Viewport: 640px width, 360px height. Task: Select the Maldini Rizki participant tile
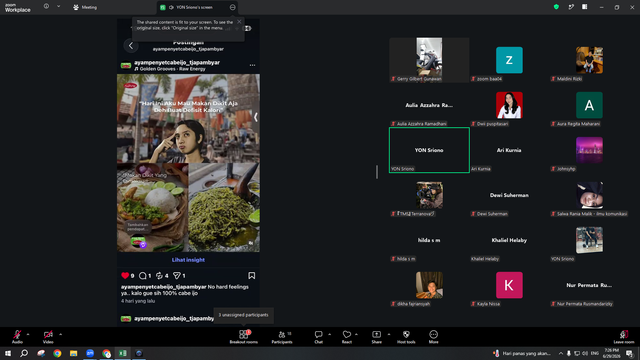point(589,60)
